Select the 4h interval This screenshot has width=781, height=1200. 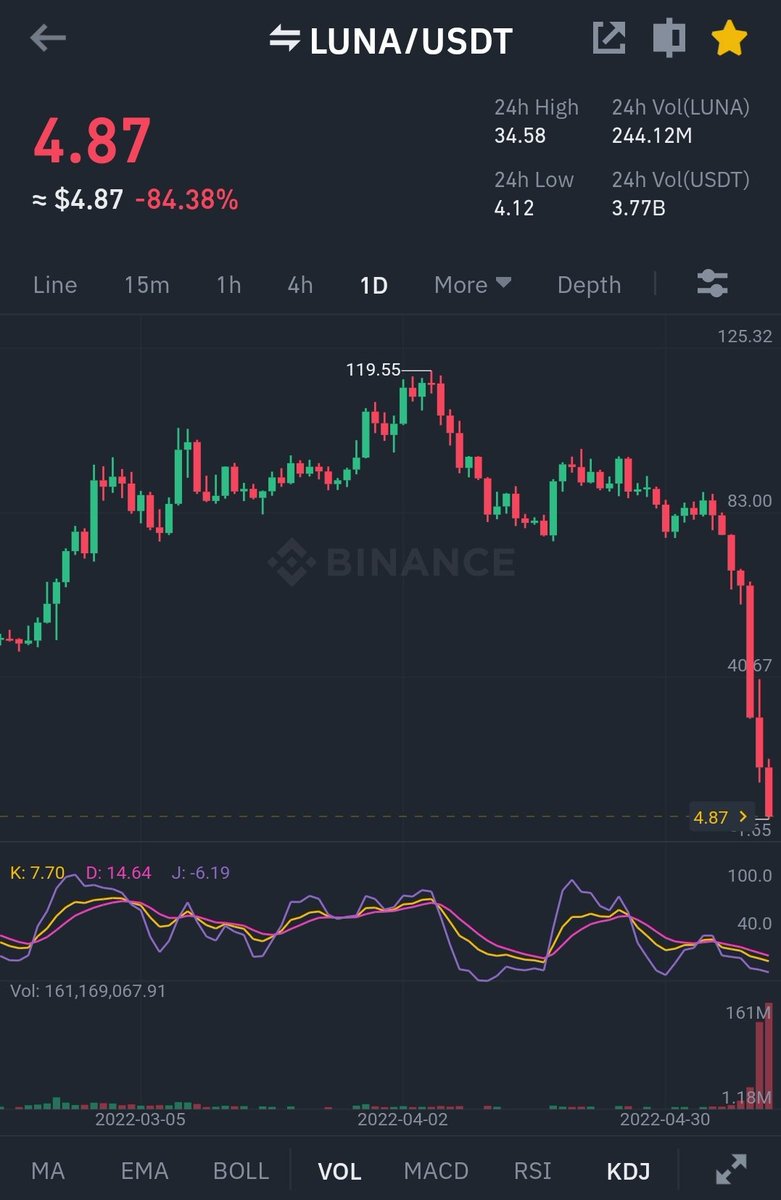pos(300,285)
